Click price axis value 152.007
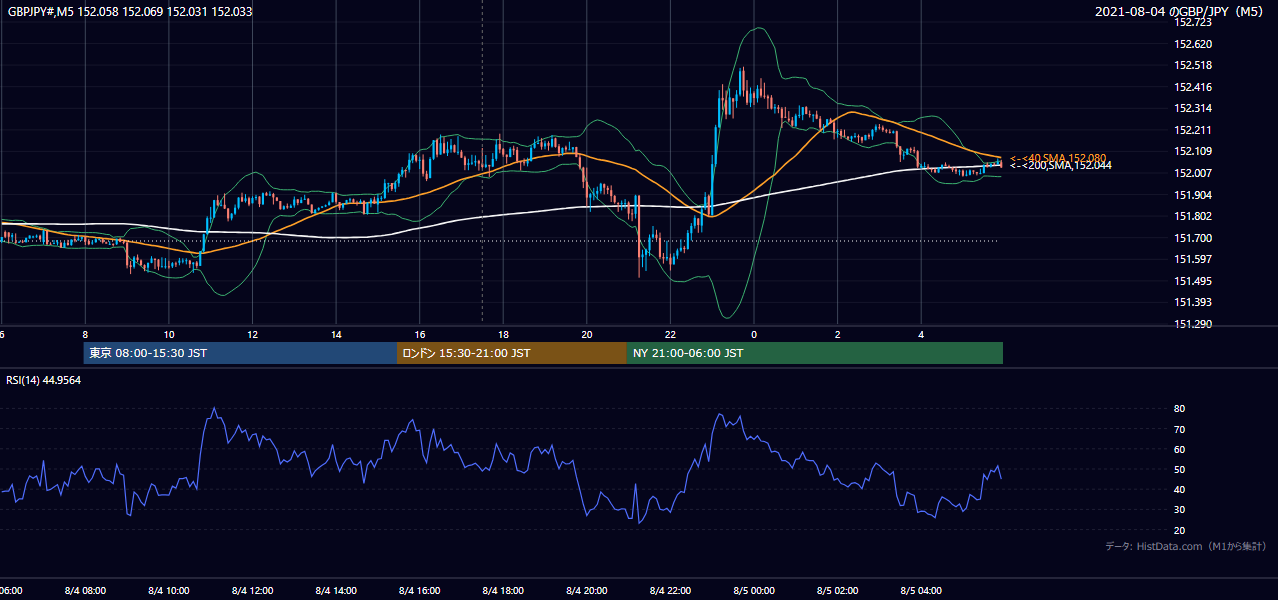Image resolution: width=1278 pixels, height=600 pixels. pos(1194,173)
